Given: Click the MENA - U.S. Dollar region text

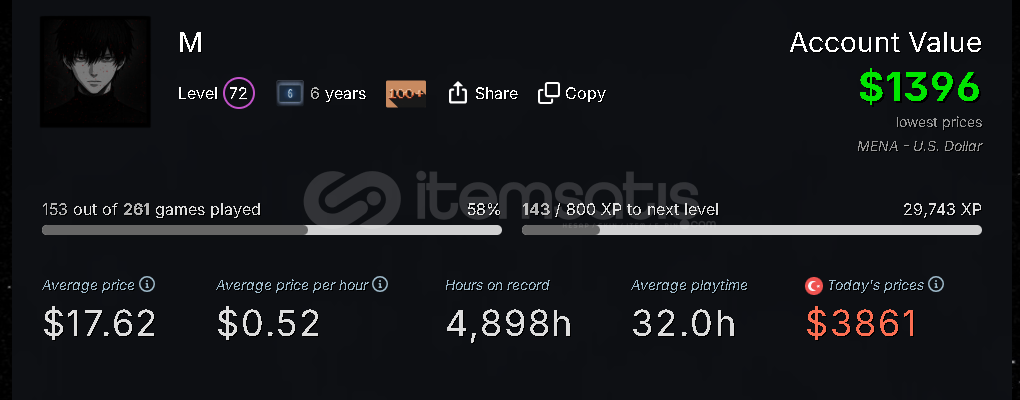Looking at the screenshot, I should (x=919, y=146).
